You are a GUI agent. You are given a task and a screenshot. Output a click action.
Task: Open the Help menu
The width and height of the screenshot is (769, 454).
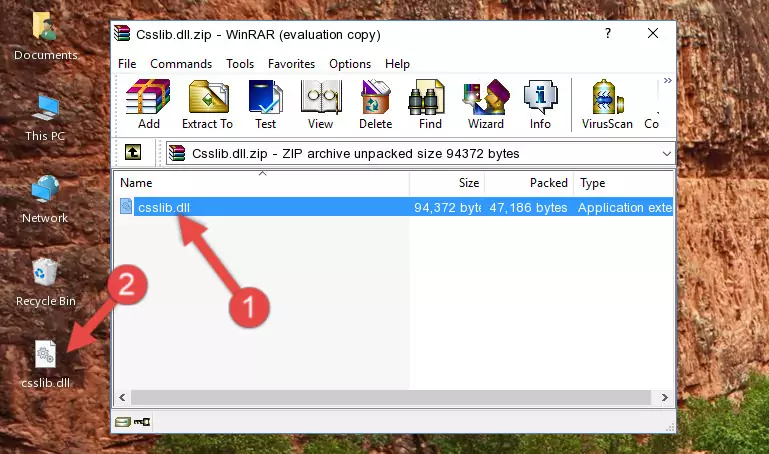(x=397, y=64)
